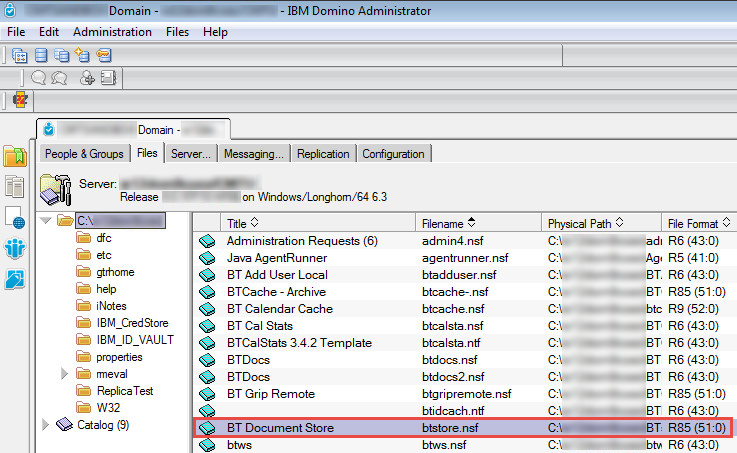This screenshot has width=737, height=453.
Task: Open the Messaging... tab
Action: (254, 154)
